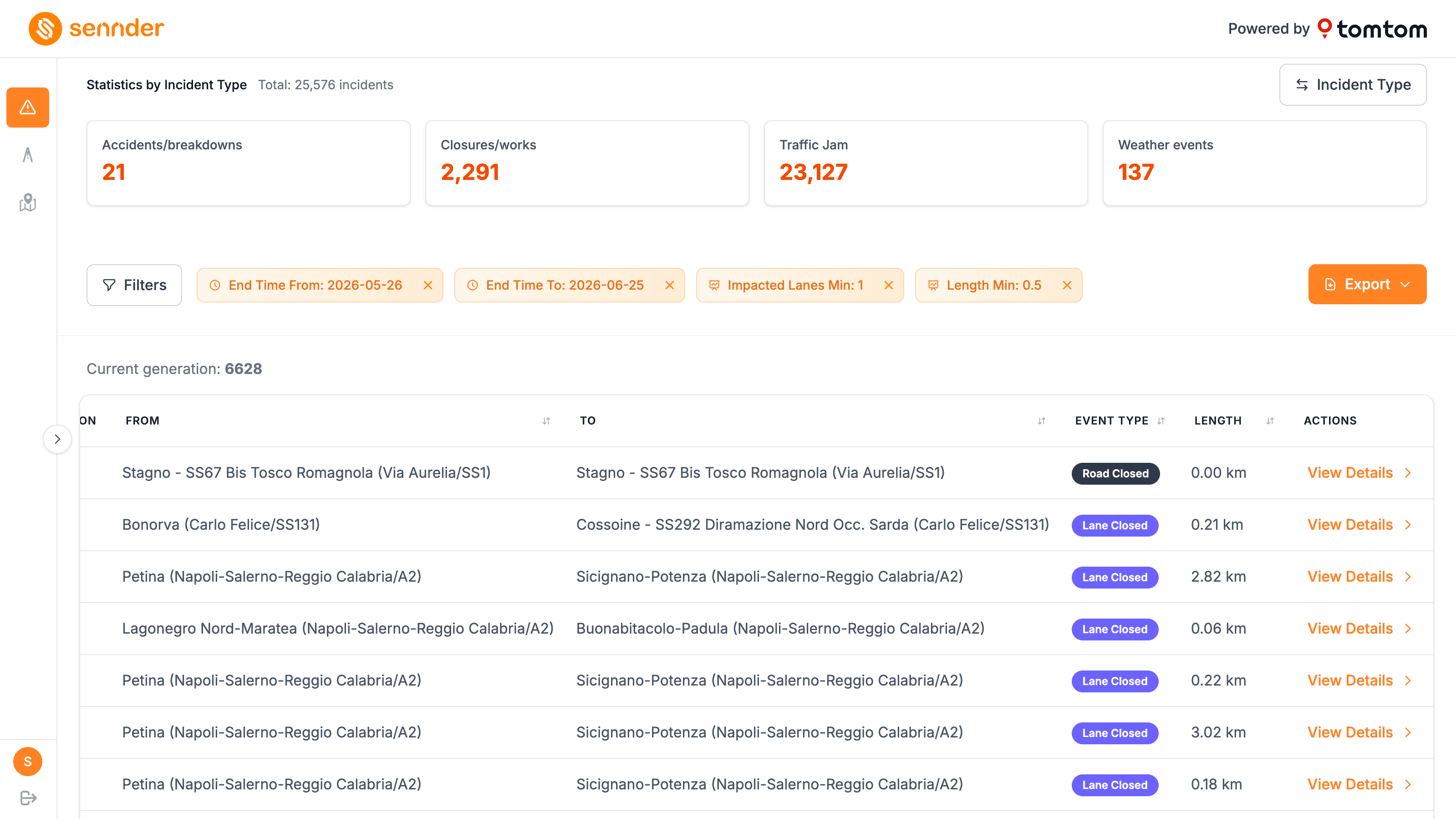Select the Closures/works statistics card
The height and width of the screenshot is (819, 1456).
pyautogui.click(x=587, y=163)
